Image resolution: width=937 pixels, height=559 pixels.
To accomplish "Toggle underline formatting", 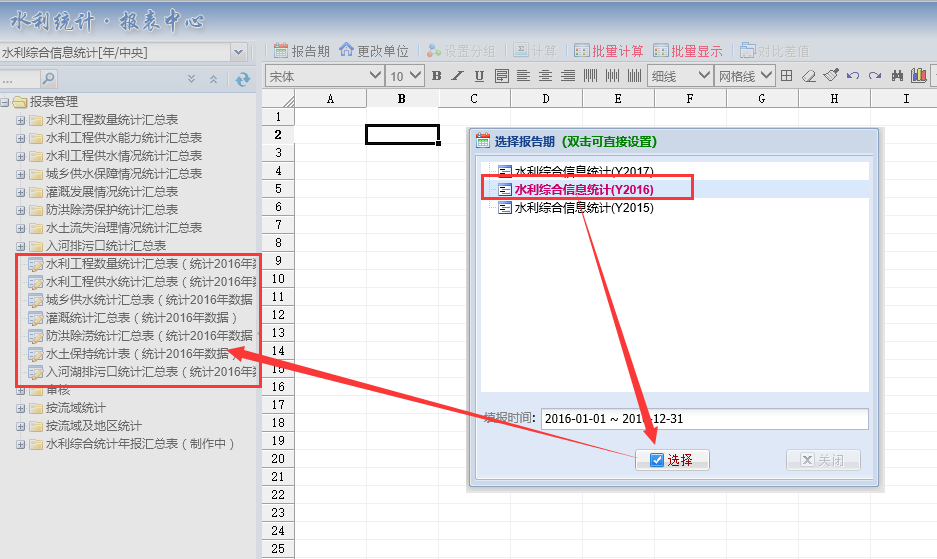I will click(479, 76).
